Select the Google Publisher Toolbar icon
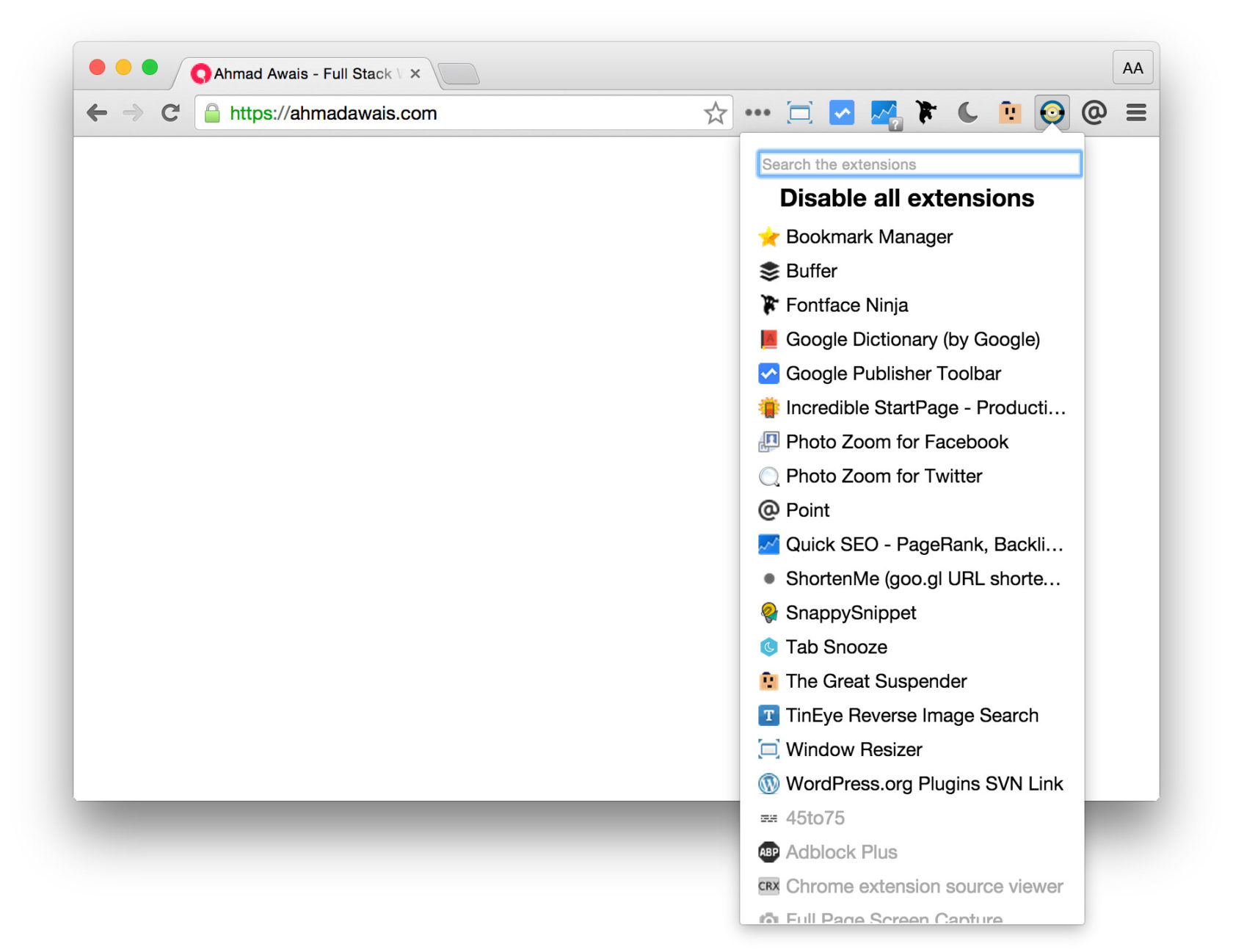 click(x=841, y=112)
